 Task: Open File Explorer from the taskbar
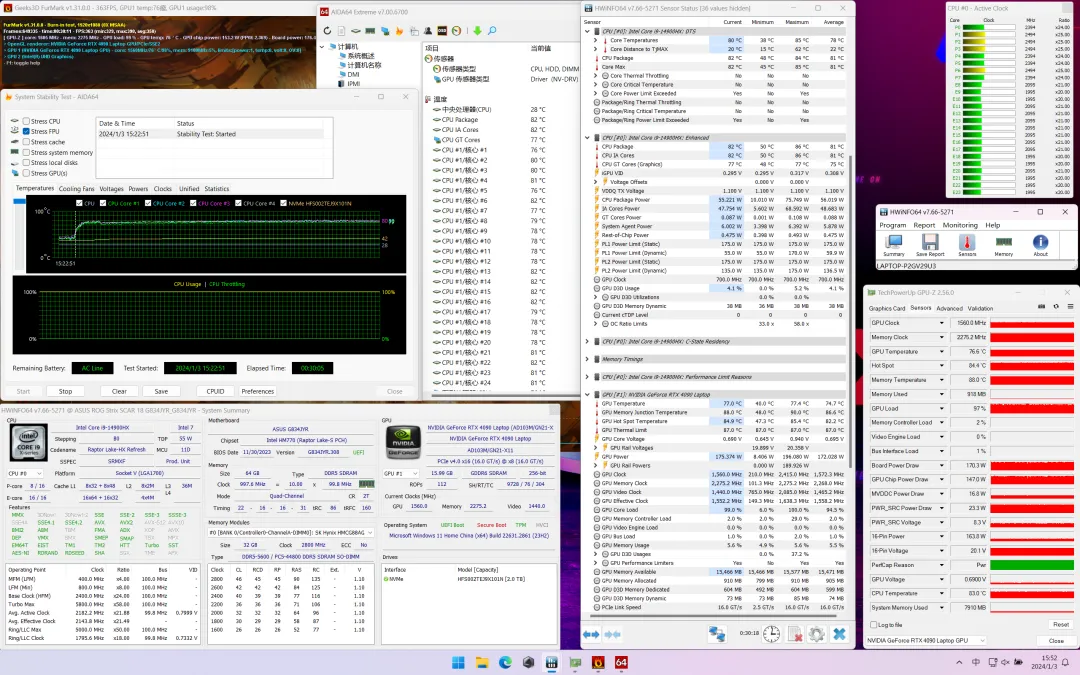click(x=482, y=663)
